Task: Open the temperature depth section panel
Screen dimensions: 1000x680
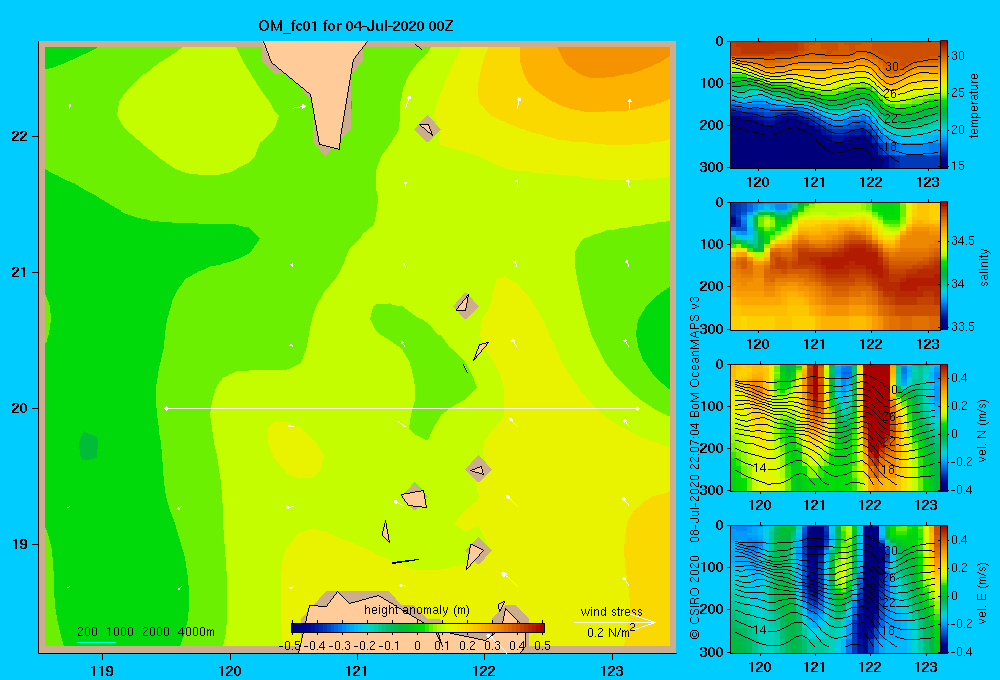Action: point(835,105)
